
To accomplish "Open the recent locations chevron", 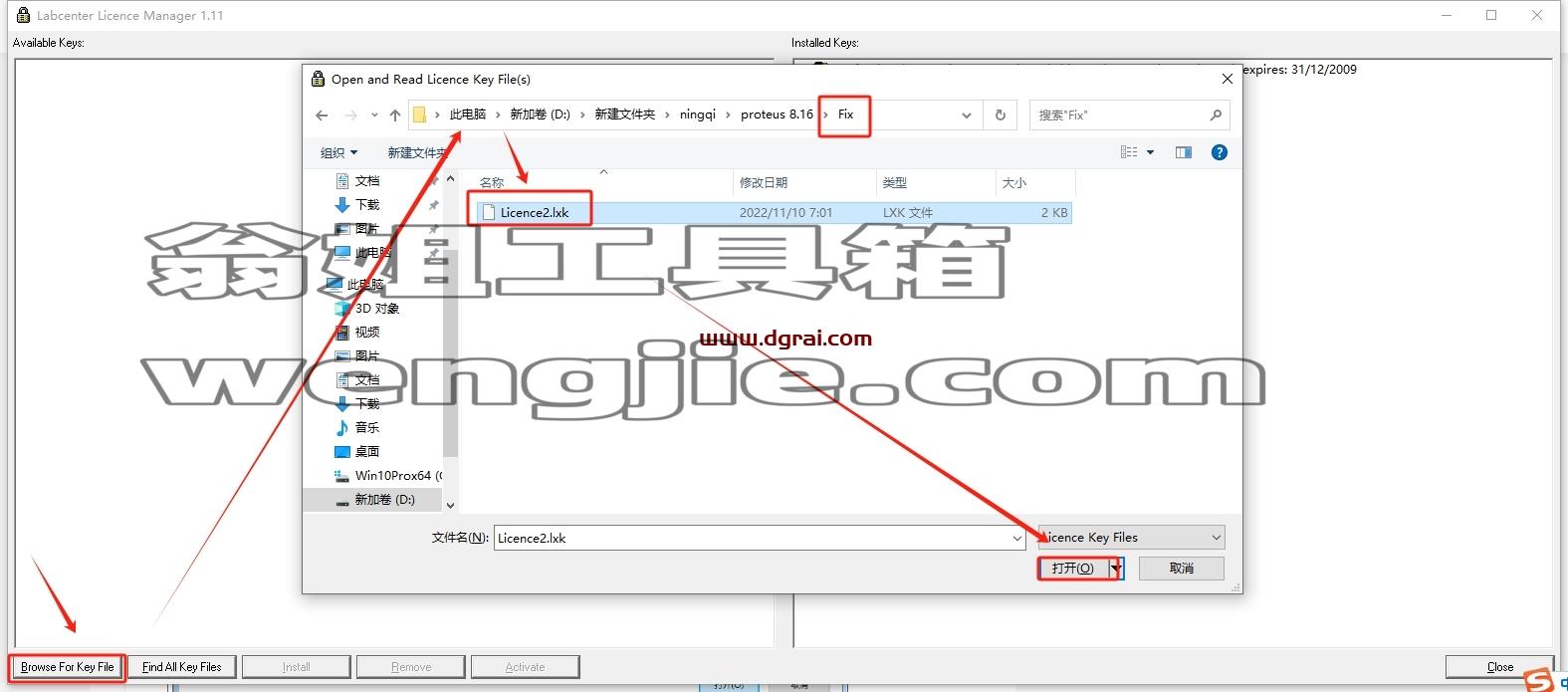I will pyautogui.click(x=374, y=115).
